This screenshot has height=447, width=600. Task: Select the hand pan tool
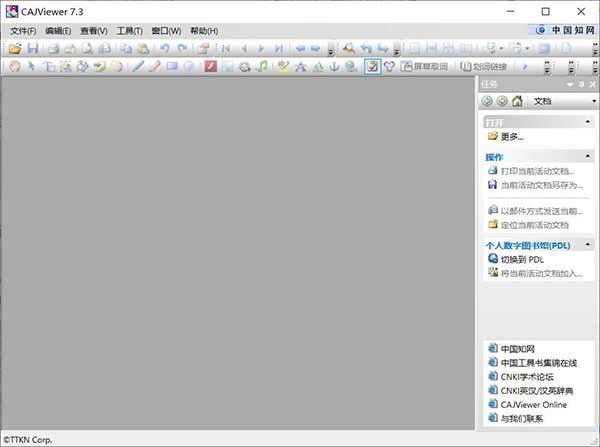click(13, 67)
